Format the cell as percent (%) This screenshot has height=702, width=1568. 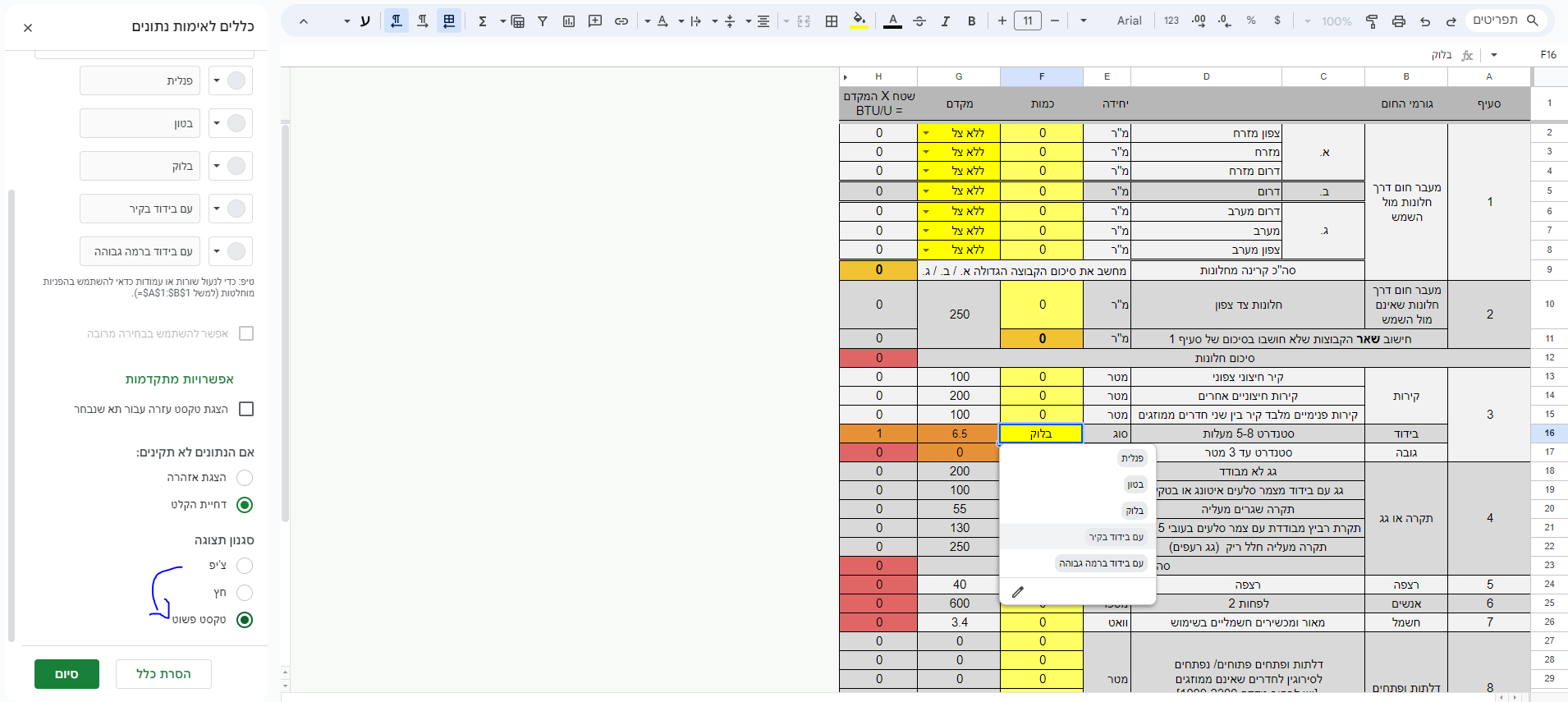click(1251, 21)
